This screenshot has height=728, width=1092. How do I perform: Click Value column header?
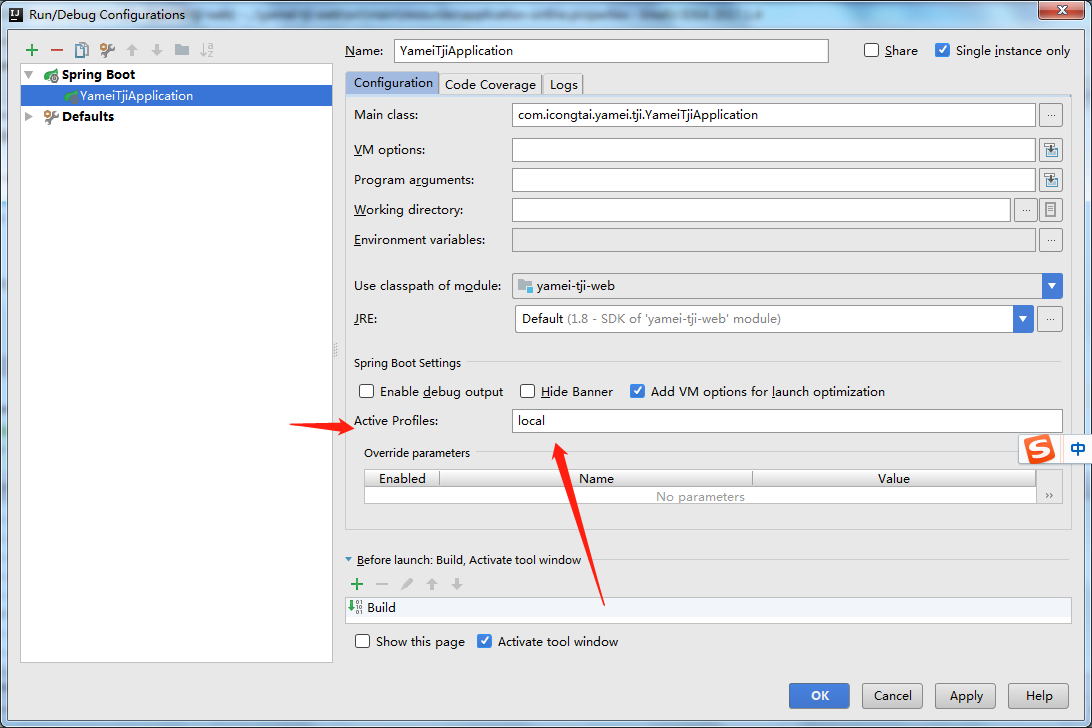[894, 478]
